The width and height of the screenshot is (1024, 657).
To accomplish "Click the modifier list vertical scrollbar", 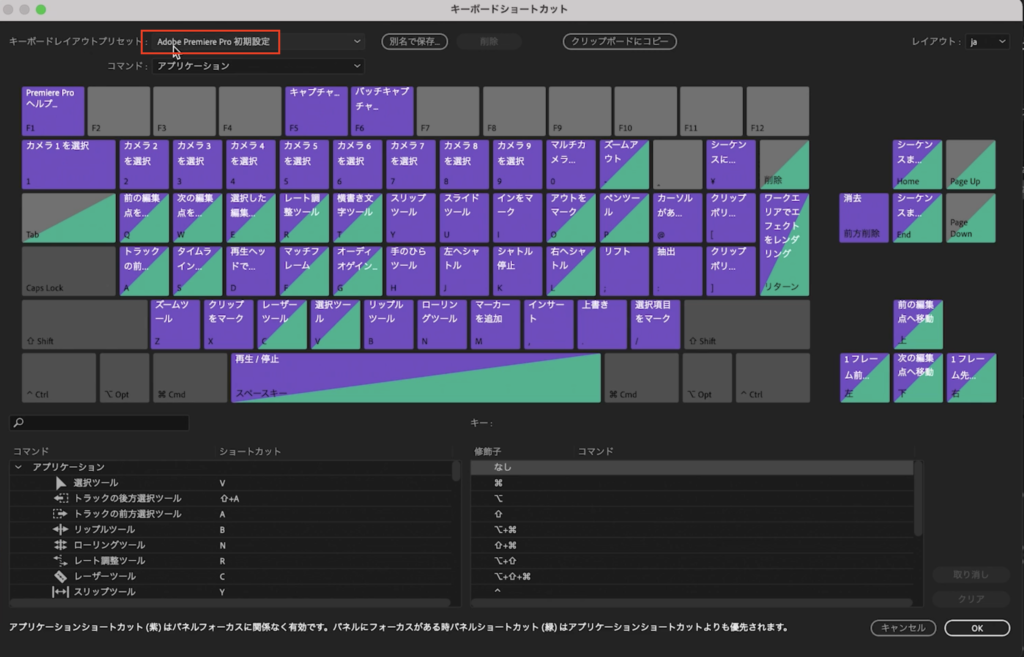I will 918,499.
